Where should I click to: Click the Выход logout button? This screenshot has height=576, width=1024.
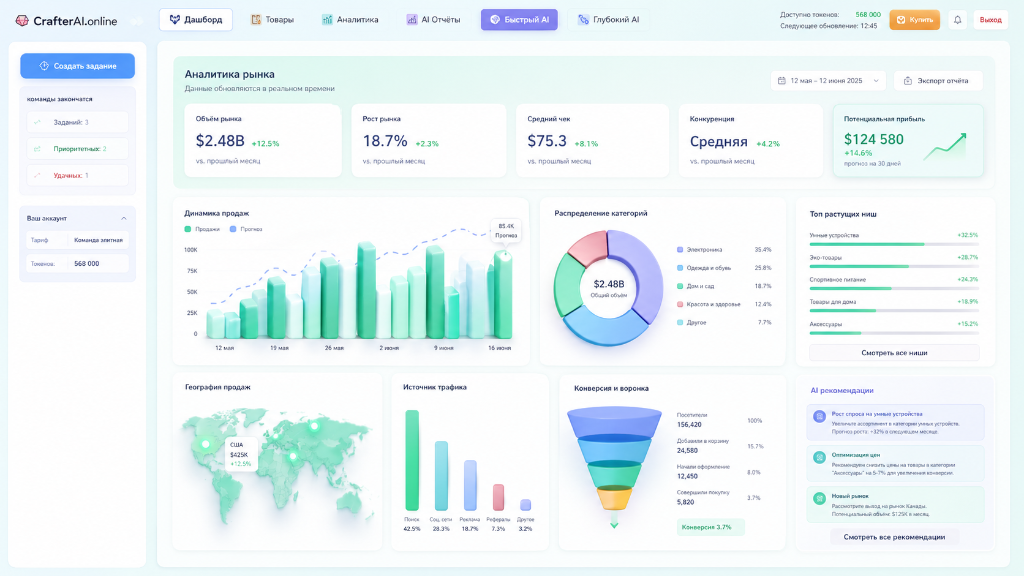[991, 20]
